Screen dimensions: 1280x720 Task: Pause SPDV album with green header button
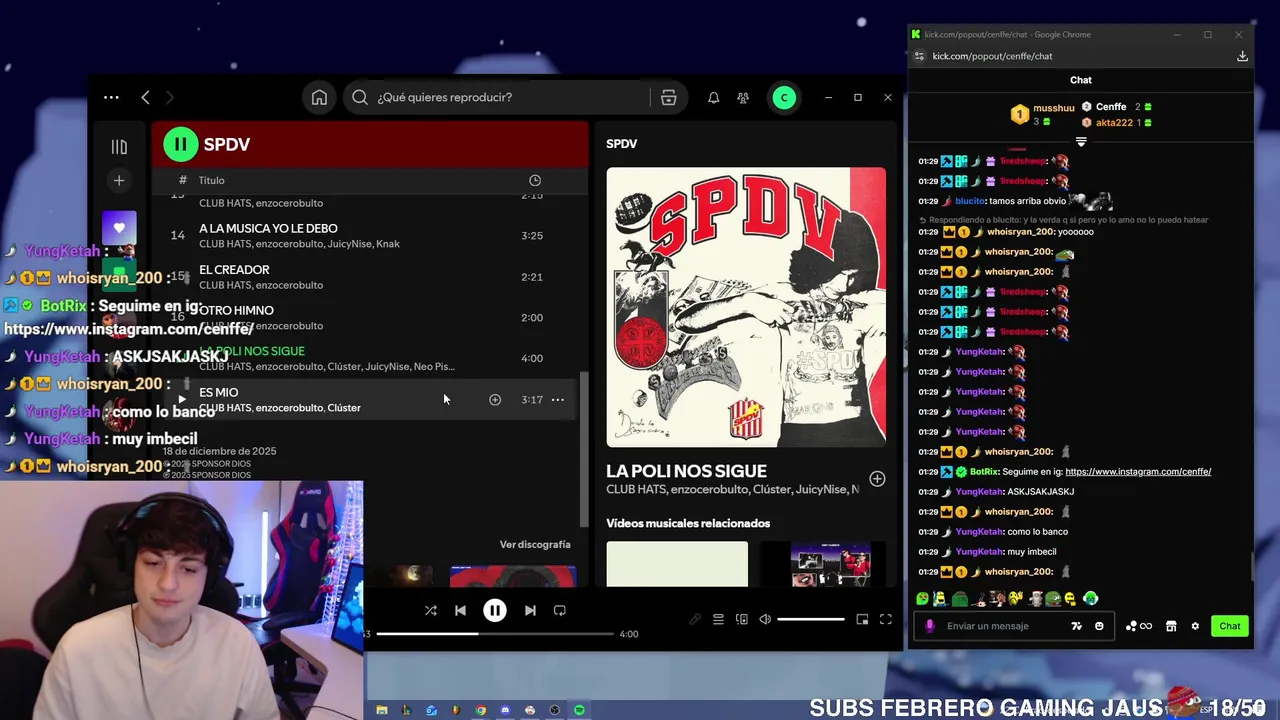coord(181,144)
